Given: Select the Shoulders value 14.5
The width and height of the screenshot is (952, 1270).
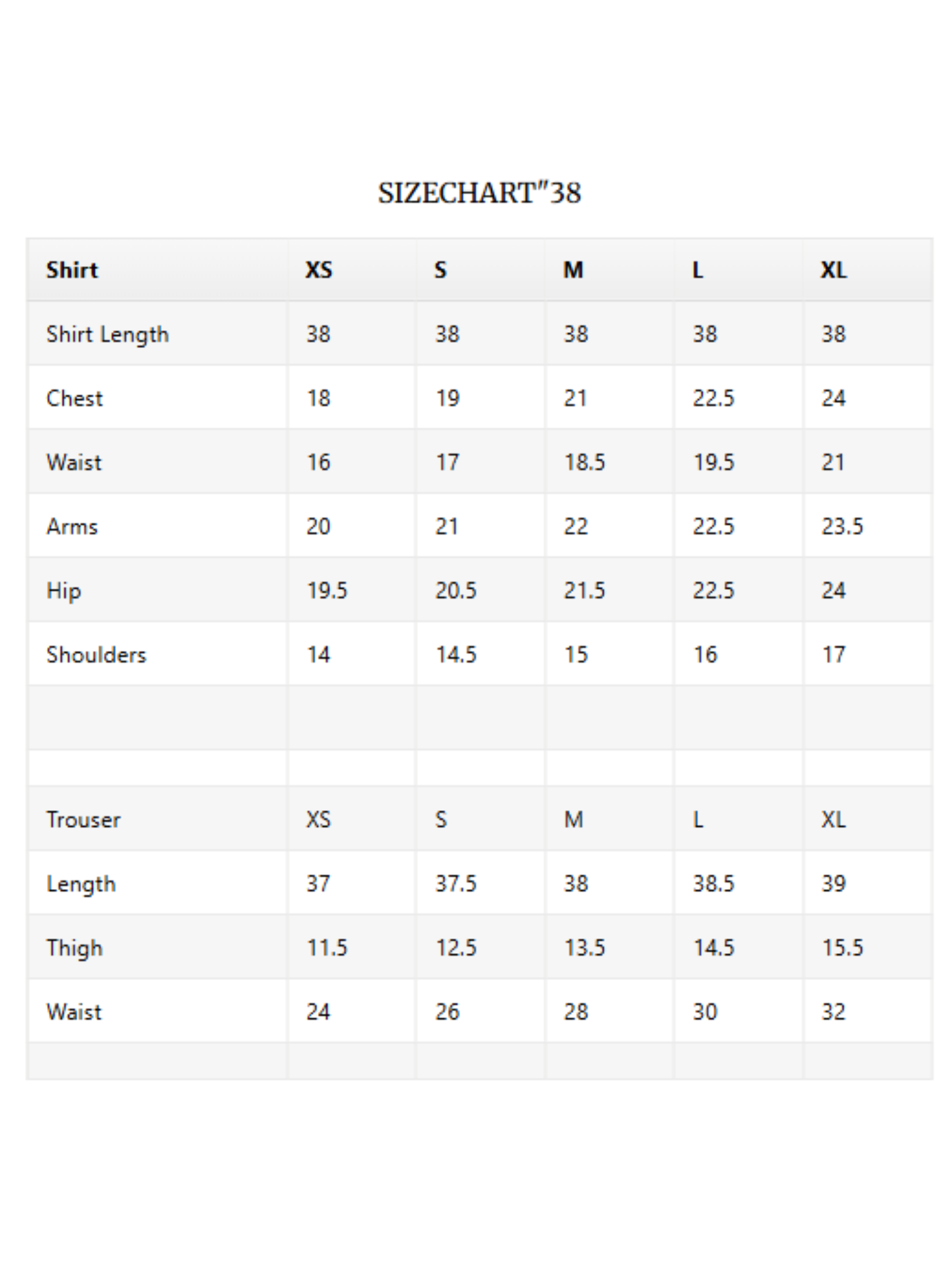Looking at the screenshot, I should pyautogui.click(x=456, y=655).
